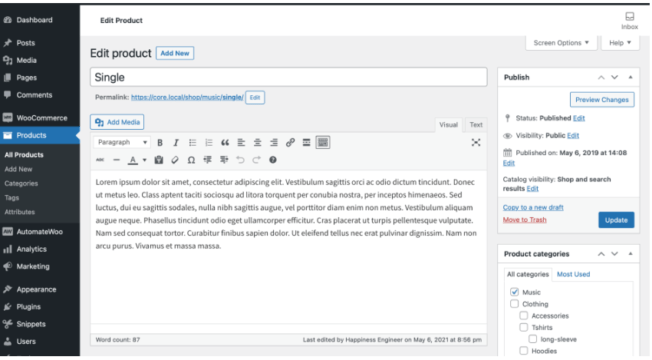This screenshot has height=360, width=652.
Task: Expand Screen Options panel
Action: [x=561, y=43]
